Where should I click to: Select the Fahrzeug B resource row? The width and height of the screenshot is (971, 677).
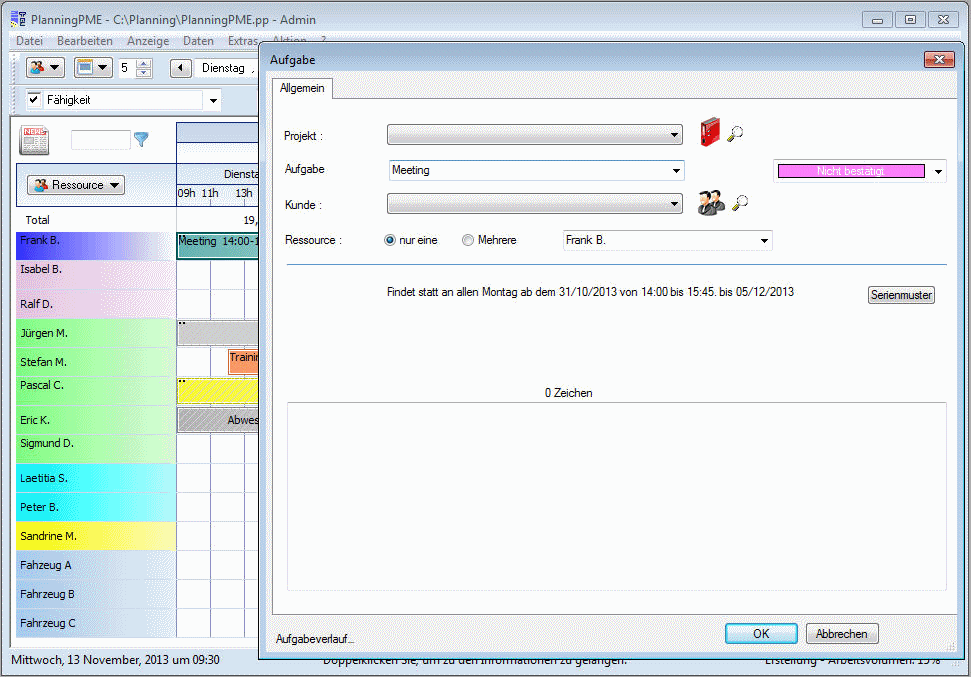[96, 594]
